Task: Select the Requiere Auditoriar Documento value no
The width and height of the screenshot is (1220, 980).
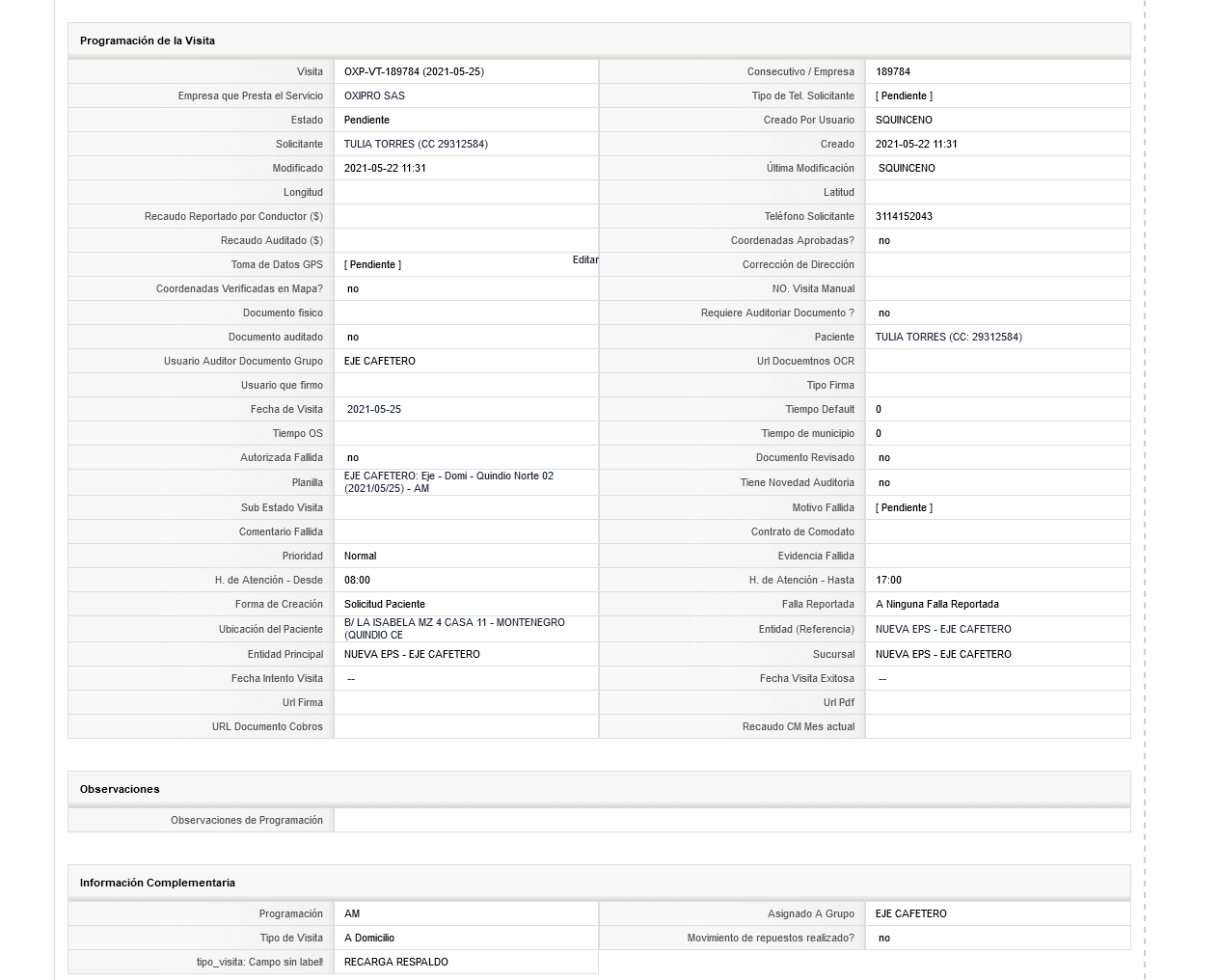Action: coord(884,313)
